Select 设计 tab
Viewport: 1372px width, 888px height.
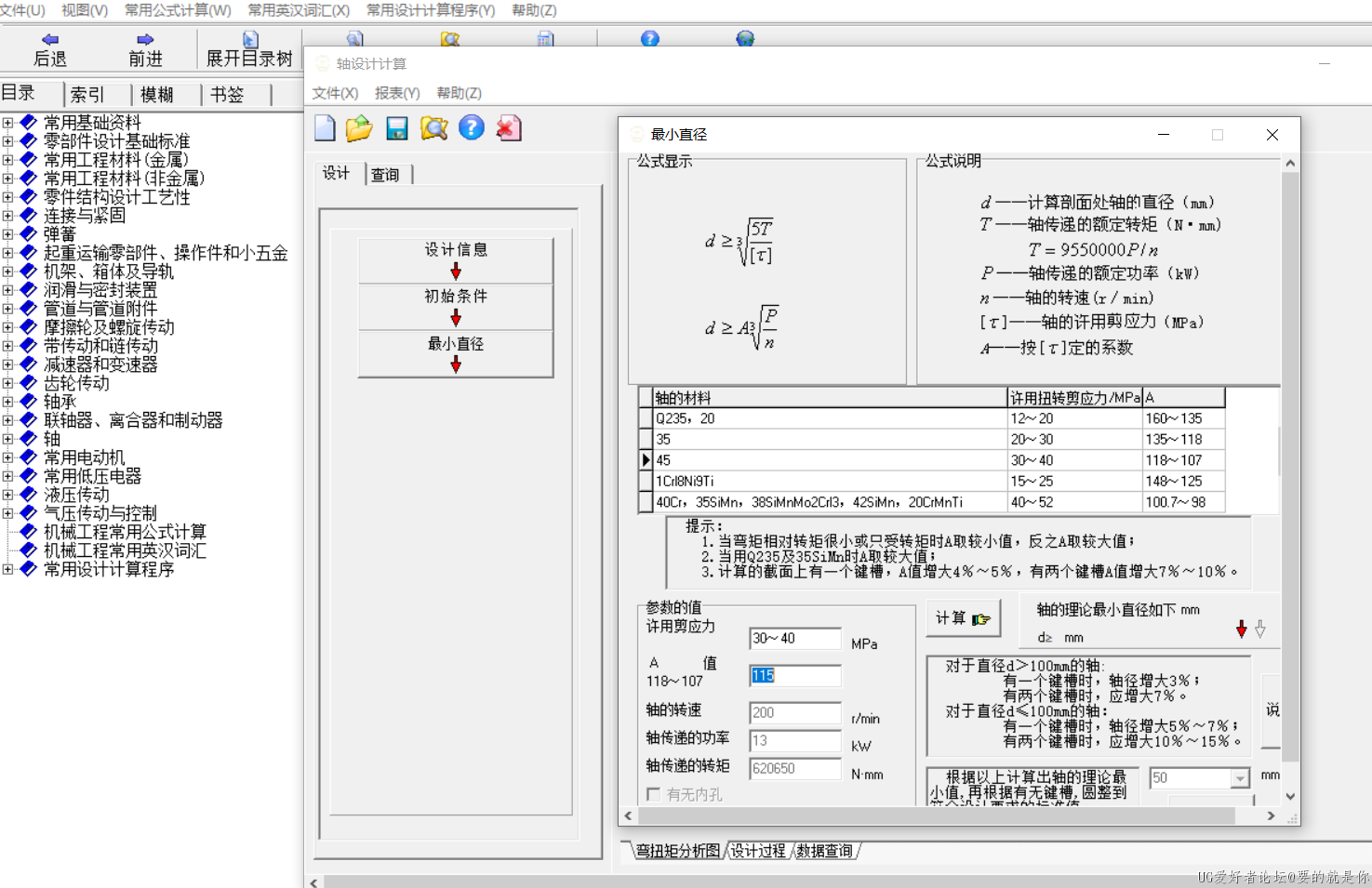pos(336,173)
